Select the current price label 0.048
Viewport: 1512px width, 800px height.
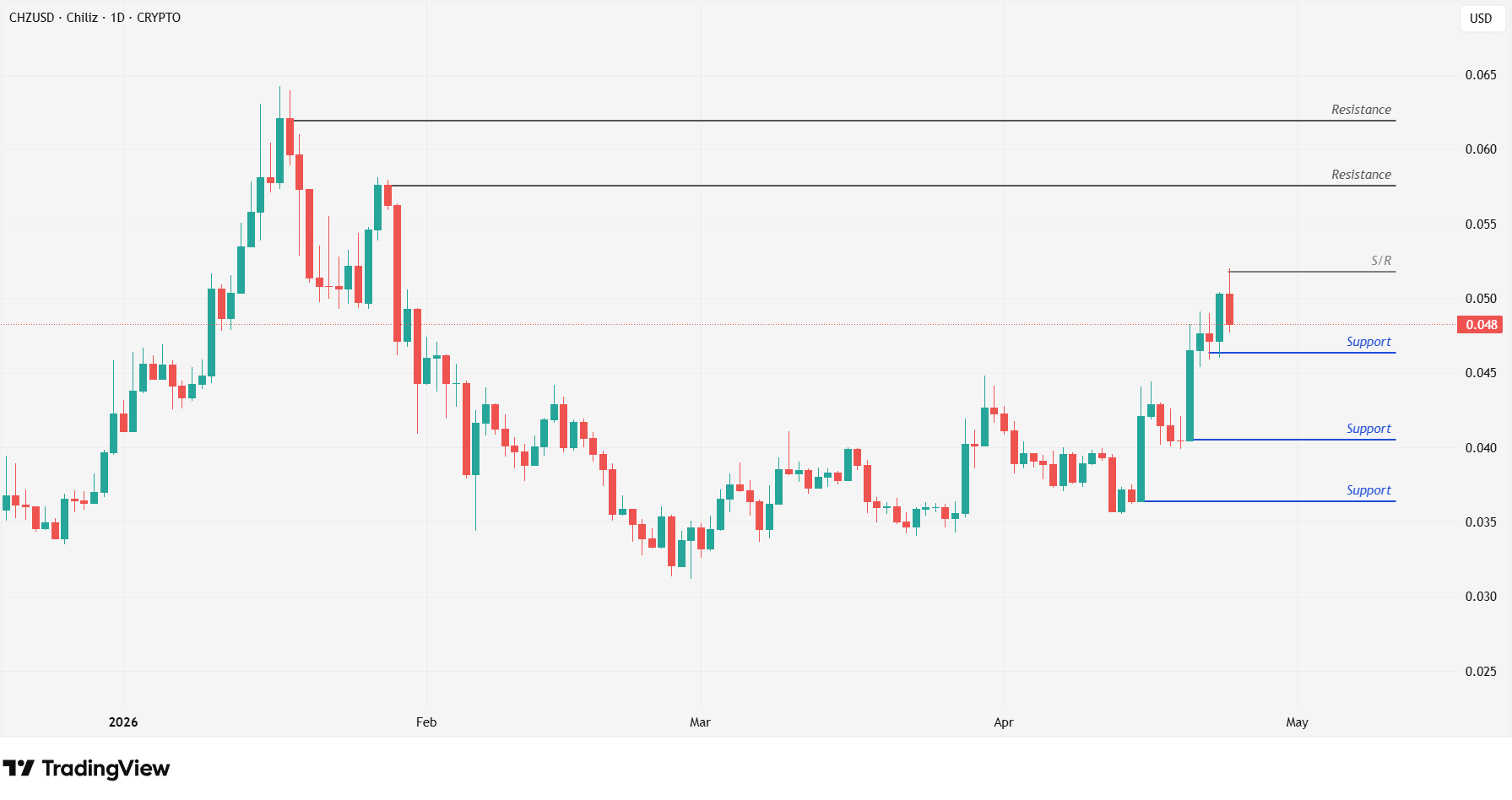click(1481, 325)
